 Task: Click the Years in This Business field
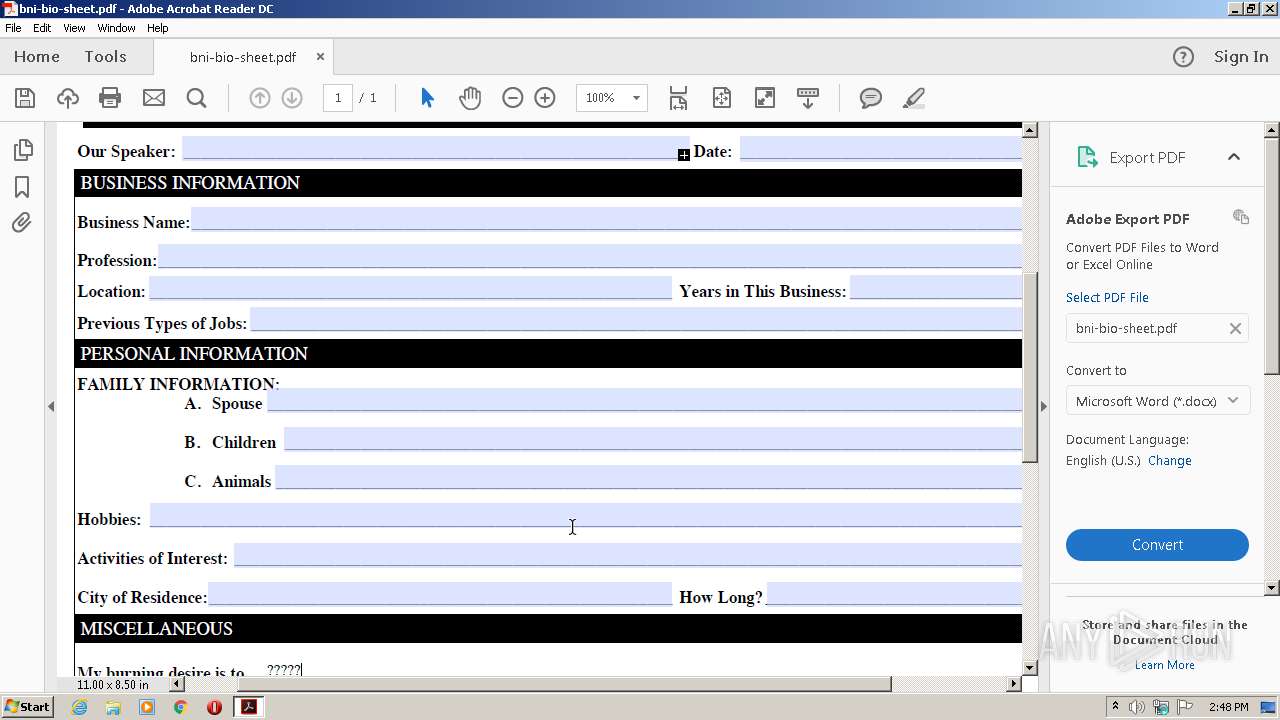pos(936,288)
